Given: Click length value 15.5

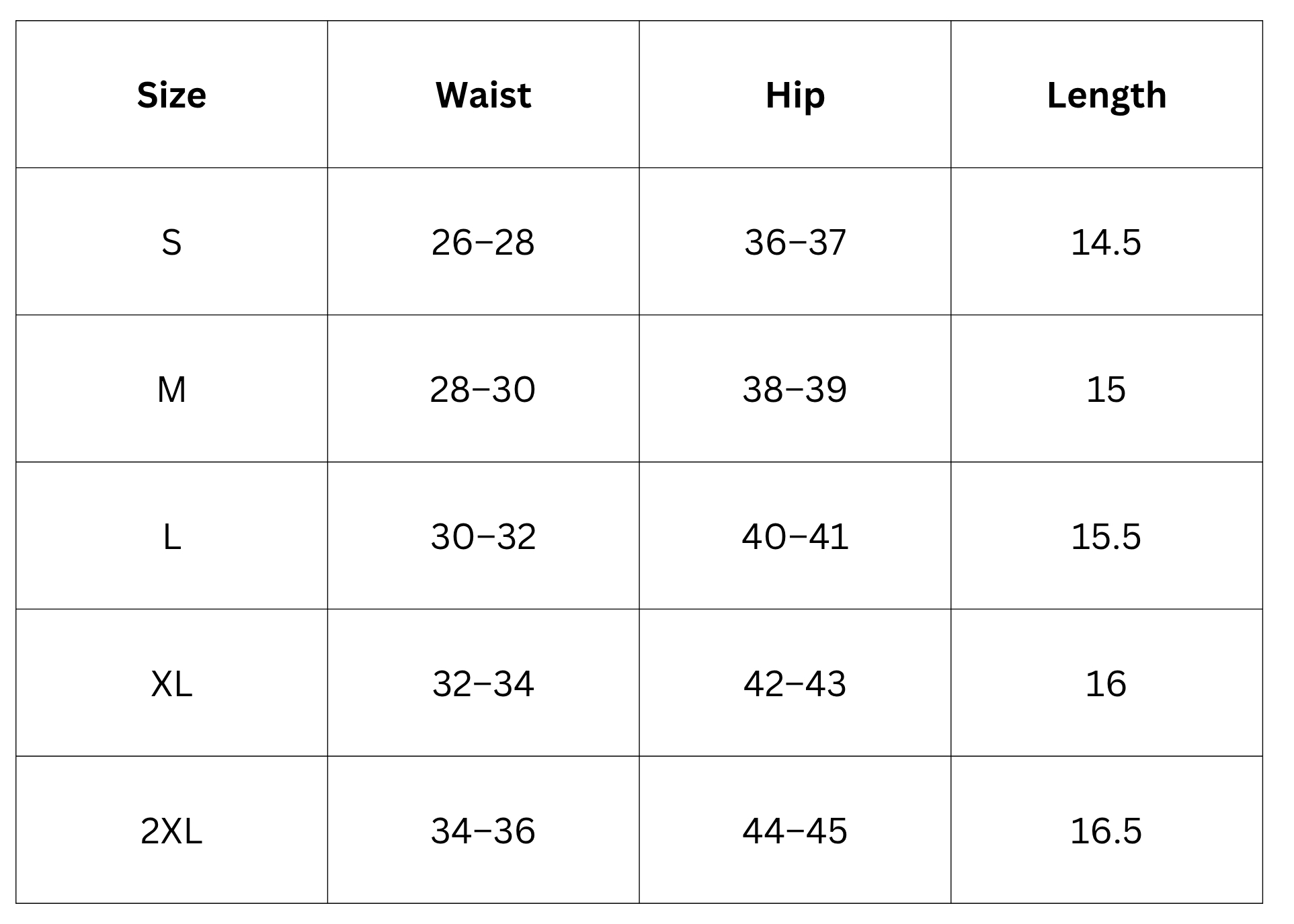Looking at the screenshot, I should pyautogui.click(x=1106, y=536).
